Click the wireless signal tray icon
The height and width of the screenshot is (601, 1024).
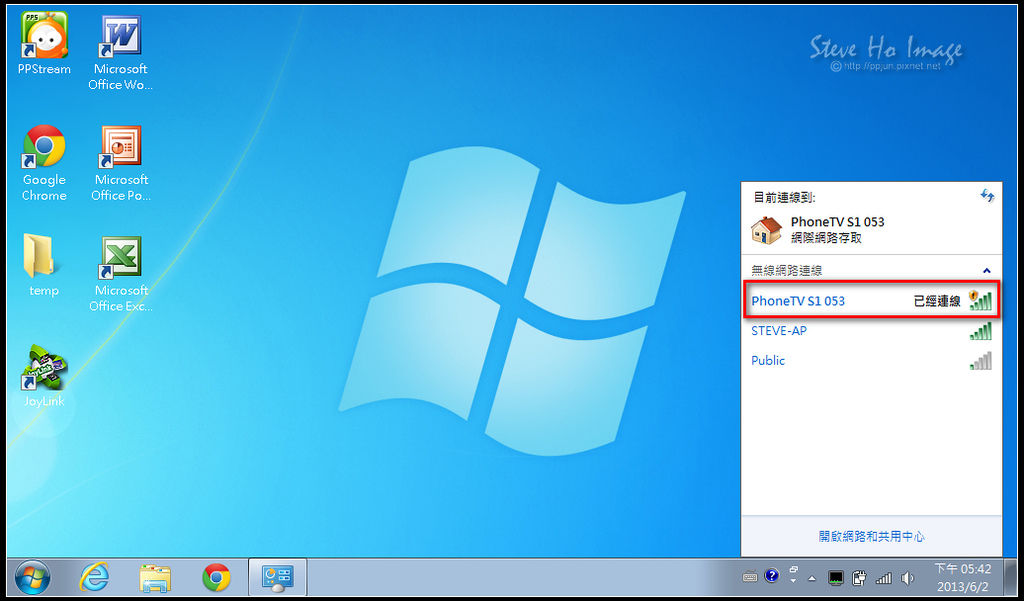point(884,577)
